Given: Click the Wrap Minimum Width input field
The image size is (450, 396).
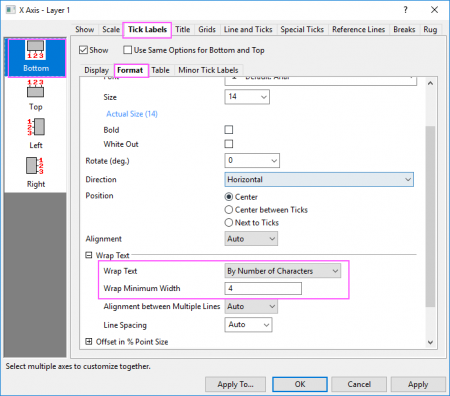Looking at the screenshot, I should click(263, 288).
